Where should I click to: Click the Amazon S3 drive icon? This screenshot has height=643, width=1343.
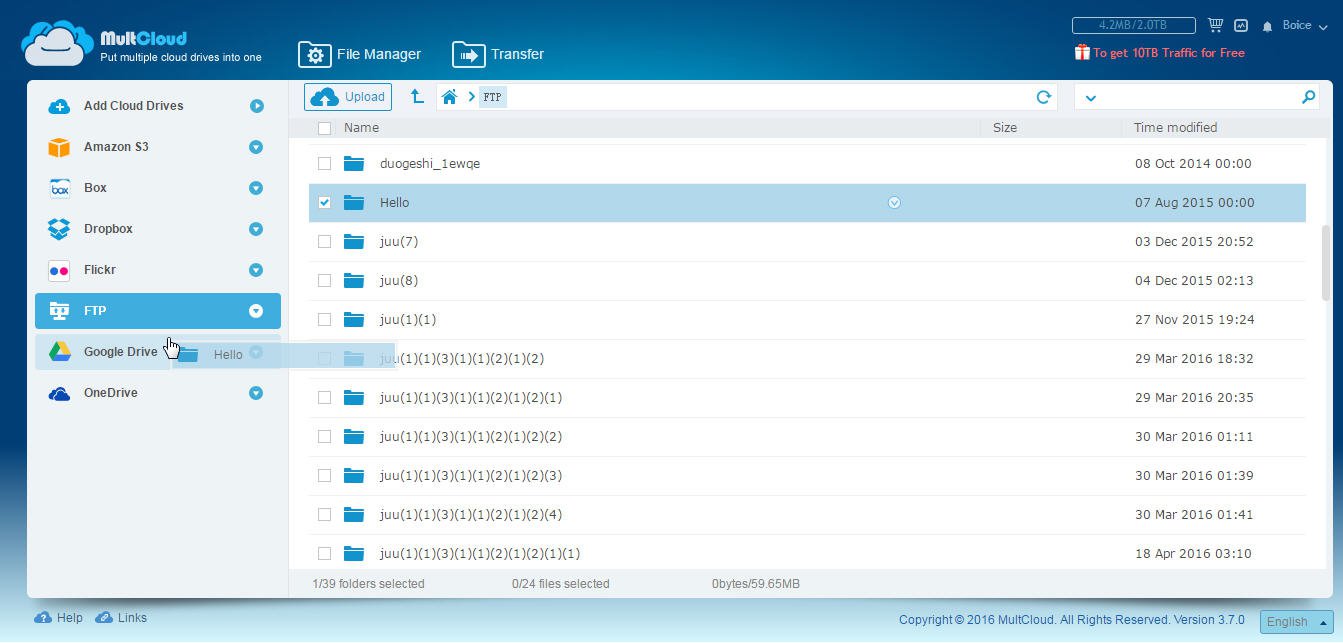[59, 147]
